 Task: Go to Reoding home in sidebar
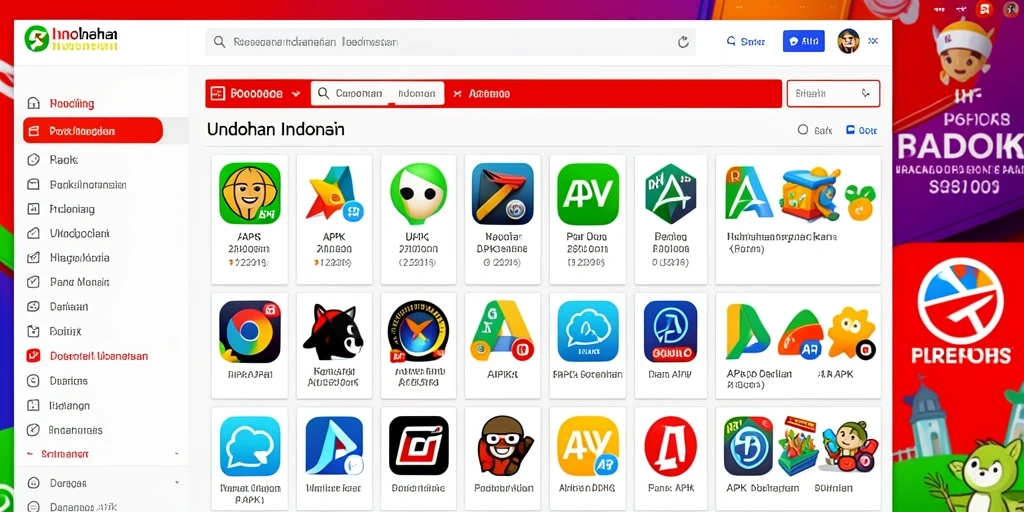tap(62, 103)
